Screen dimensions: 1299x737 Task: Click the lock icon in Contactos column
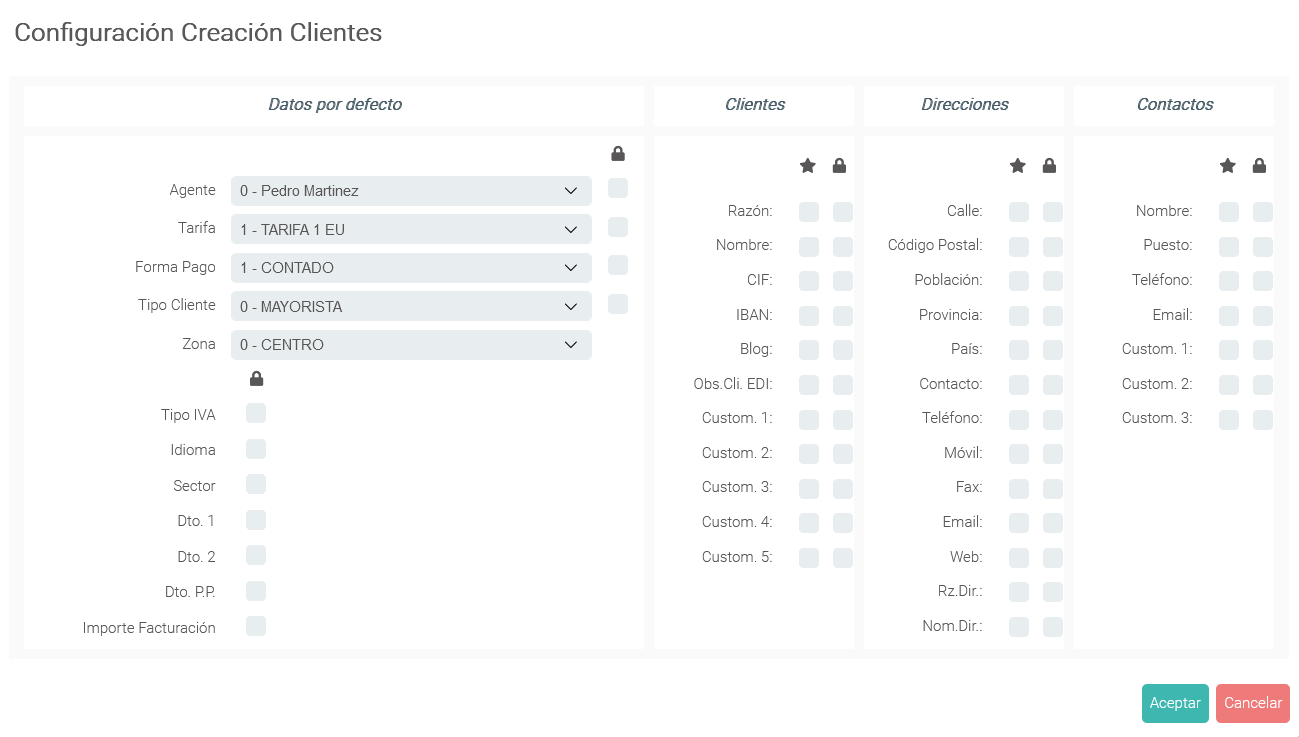tap(1259, 166)
